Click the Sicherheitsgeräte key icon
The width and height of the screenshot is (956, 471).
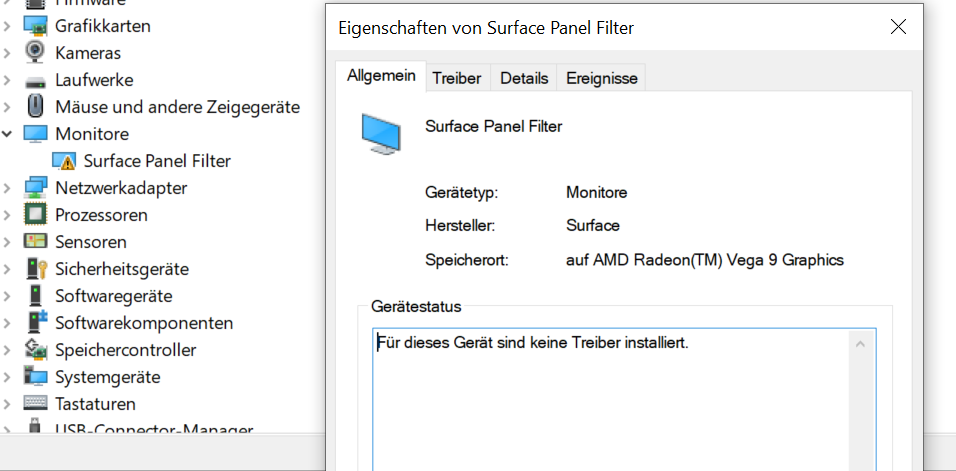click(37, 269)
